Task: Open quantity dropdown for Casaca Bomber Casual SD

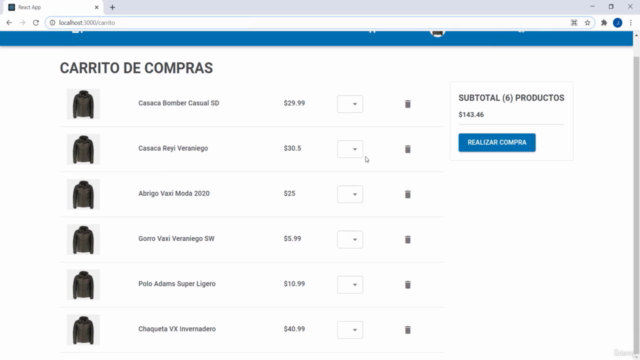Action: click(x=350, y=104)
